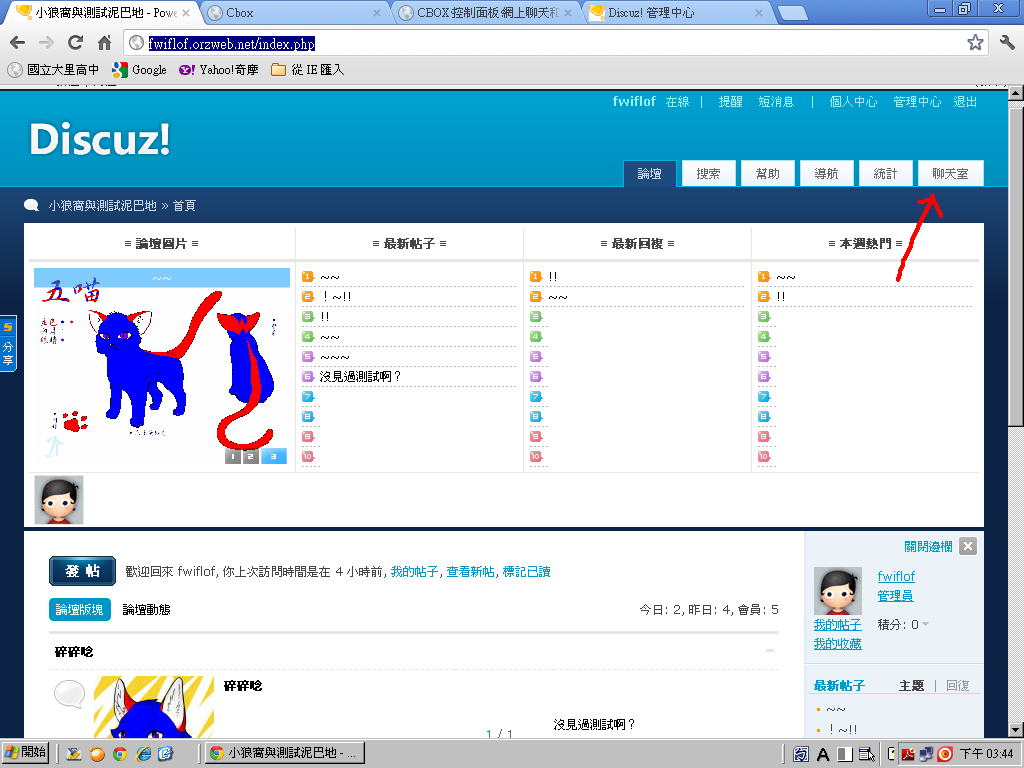Reload the page with refresh icon
Image resolution: width=1024 pixels, height=768 pixels.
pyautogui.click(x=75, y=43)
